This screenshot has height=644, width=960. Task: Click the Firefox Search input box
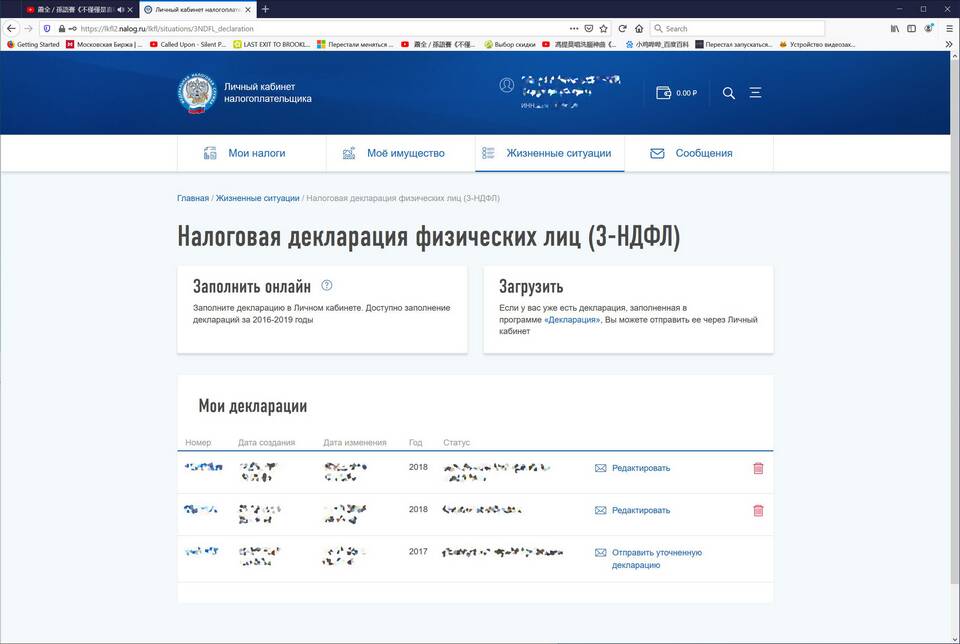[x=738, y=28]
